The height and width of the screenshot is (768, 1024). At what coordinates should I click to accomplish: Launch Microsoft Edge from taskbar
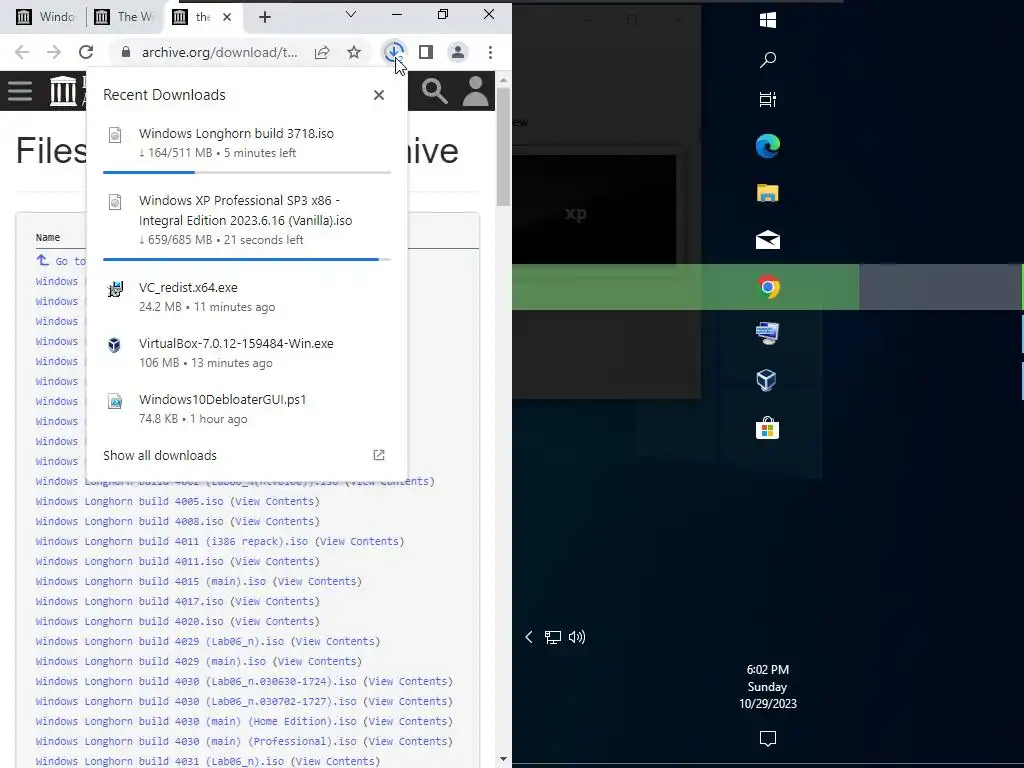(x=768, y=146)
